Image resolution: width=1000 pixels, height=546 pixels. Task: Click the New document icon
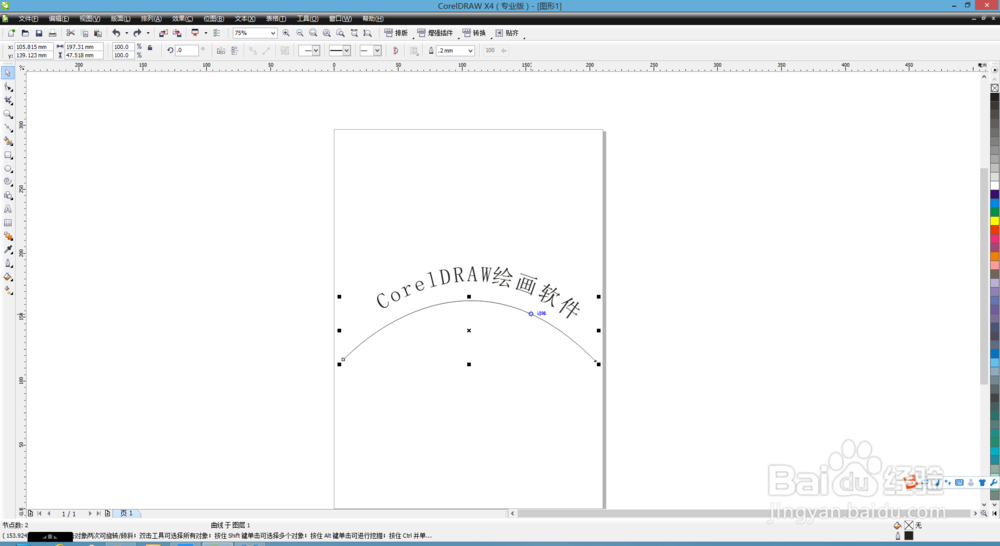[11, 33]
